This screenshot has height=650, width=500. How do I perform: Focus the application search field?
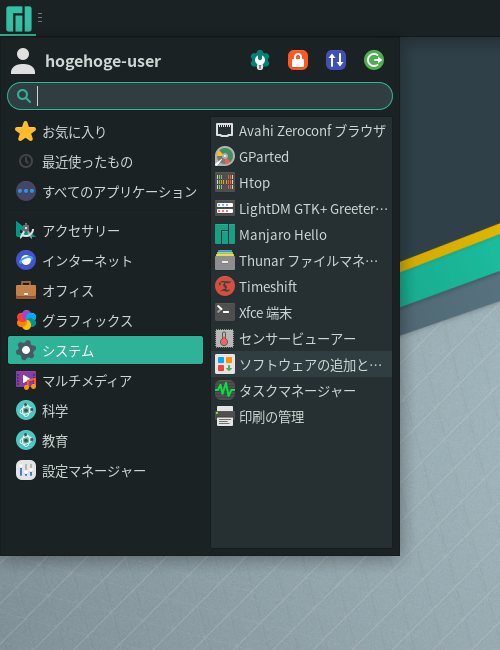[200, 96]
